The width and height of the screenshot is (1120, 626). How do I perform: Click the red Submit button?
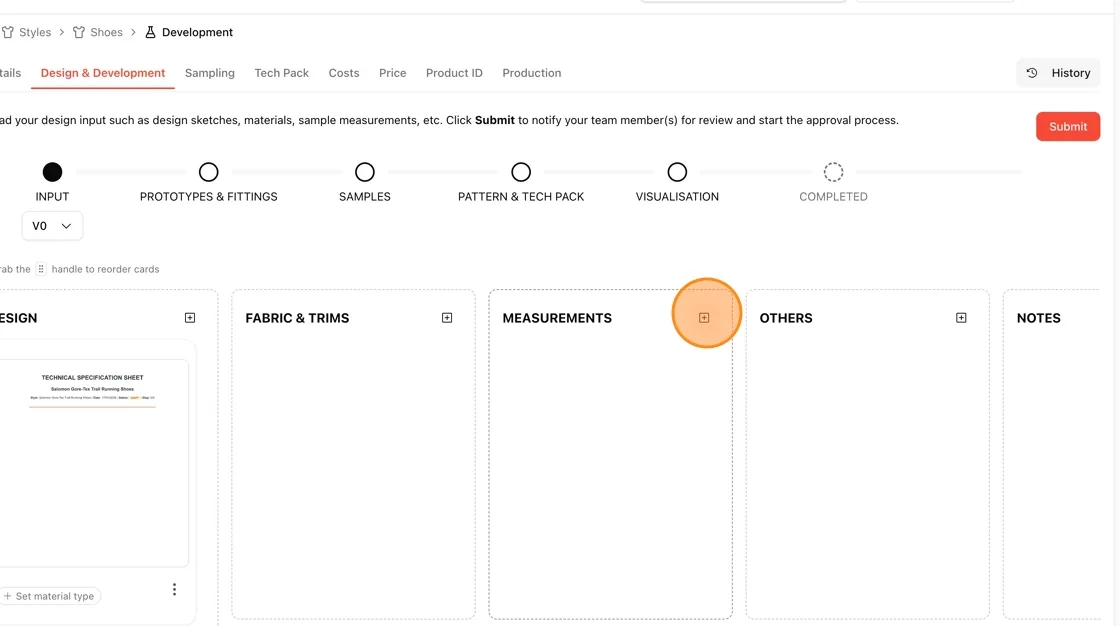pyautogui.click(x=1068, y=126)
